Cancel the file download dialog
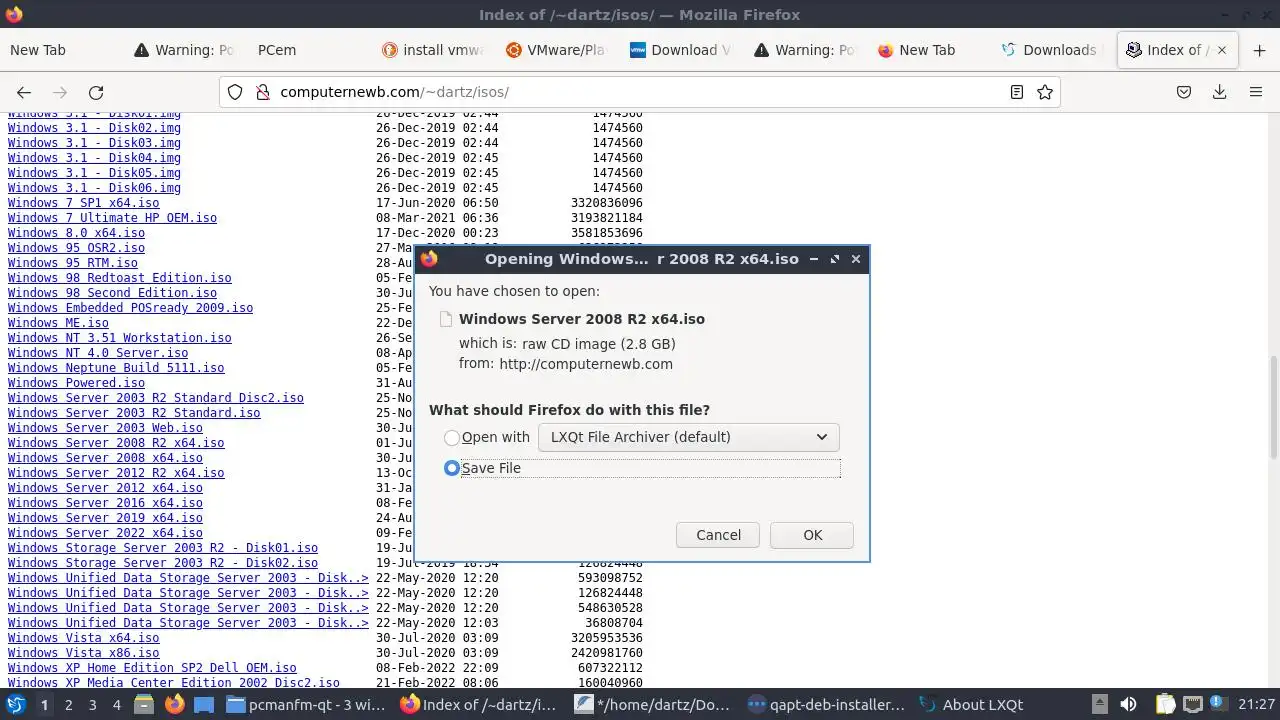This screenshot has height=720, width=1280. click(x=718, y=535)
